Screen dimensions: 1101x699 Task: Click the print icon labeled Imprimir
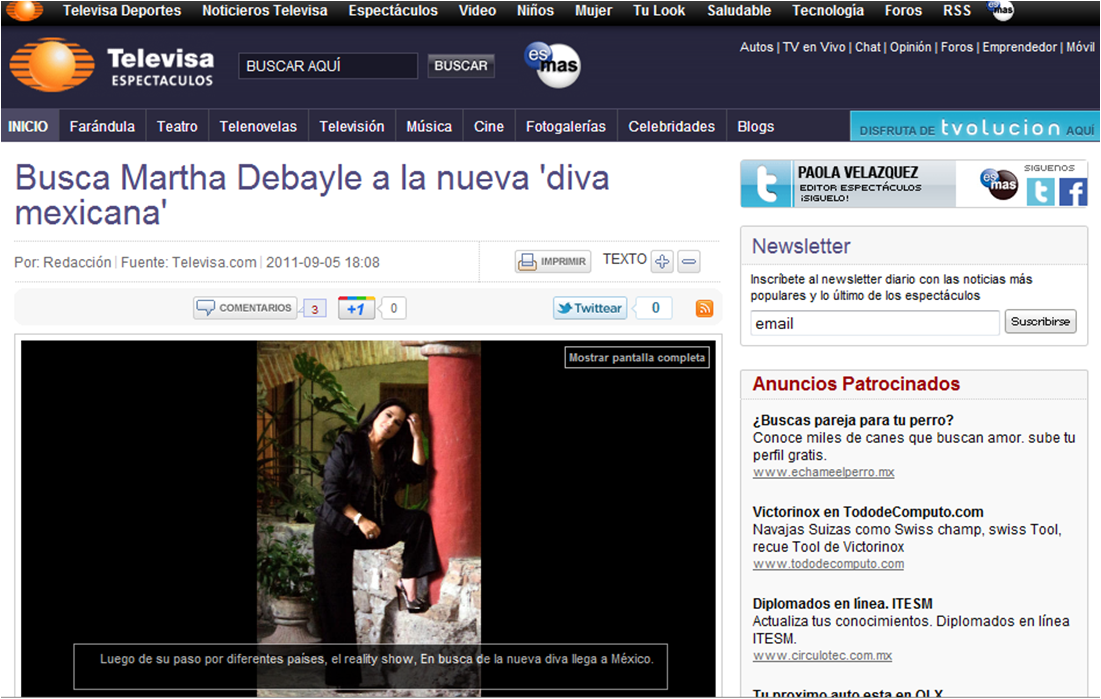(553, 262)
